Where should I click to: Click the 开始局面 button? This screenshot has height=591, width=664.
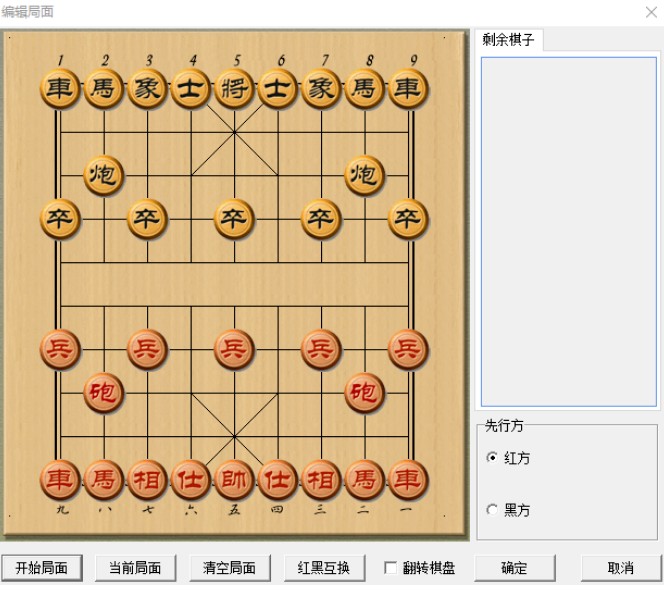coord(41,568)
